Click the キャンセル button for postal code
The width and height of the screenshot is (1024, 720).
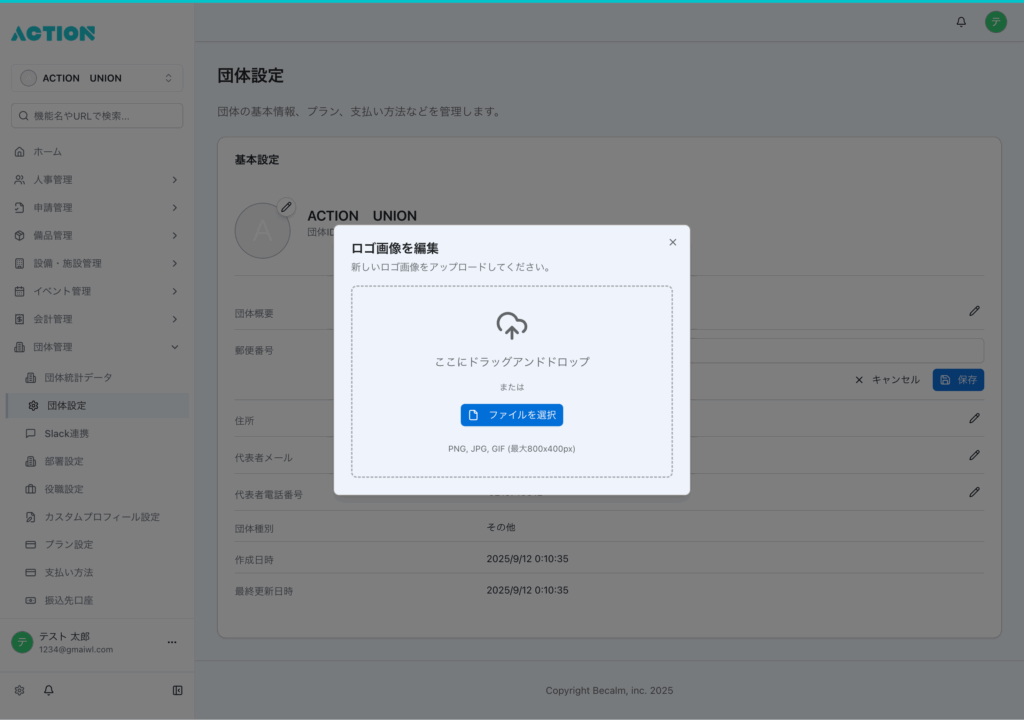tap(887, 380)
